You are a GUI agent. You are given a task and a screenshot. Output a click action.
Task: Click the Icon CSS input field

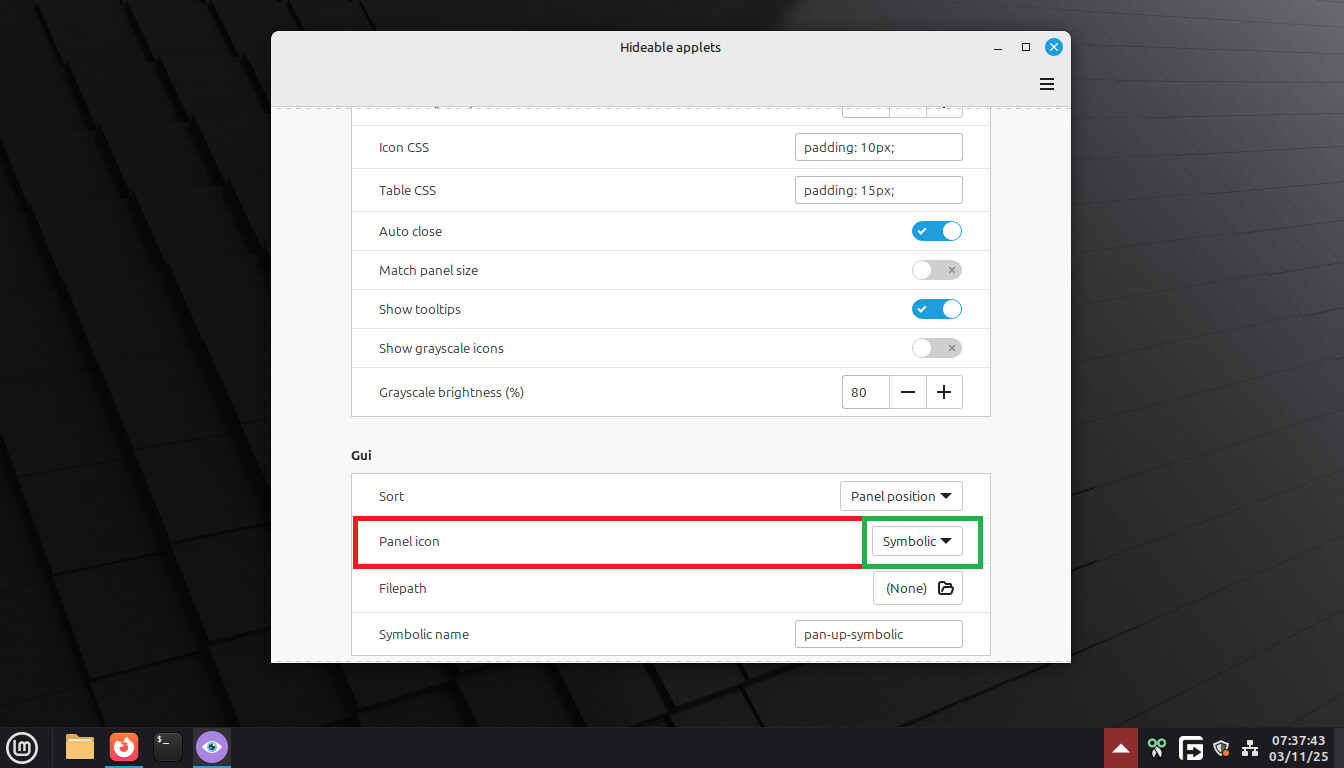[x=878, y=147]
